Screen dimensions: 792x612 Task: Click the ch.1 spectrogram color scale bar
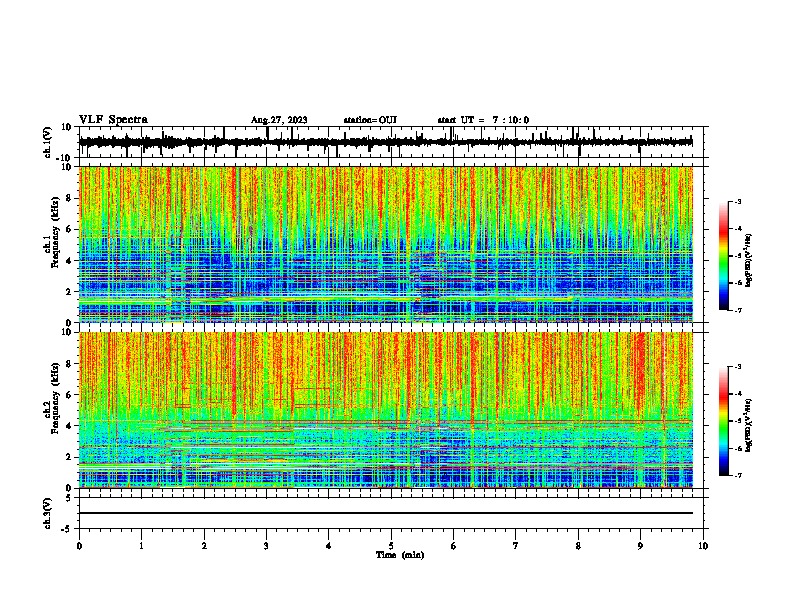pyautogui.click(x=723, y=256)
